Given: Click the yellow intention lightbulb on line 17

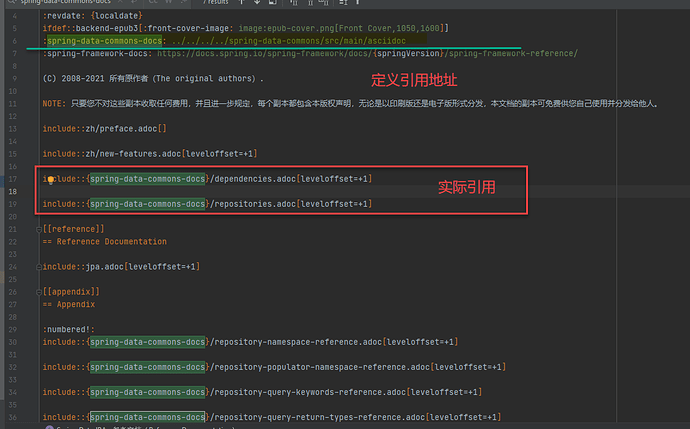Looking at the screenshot, I should [51, 180].
